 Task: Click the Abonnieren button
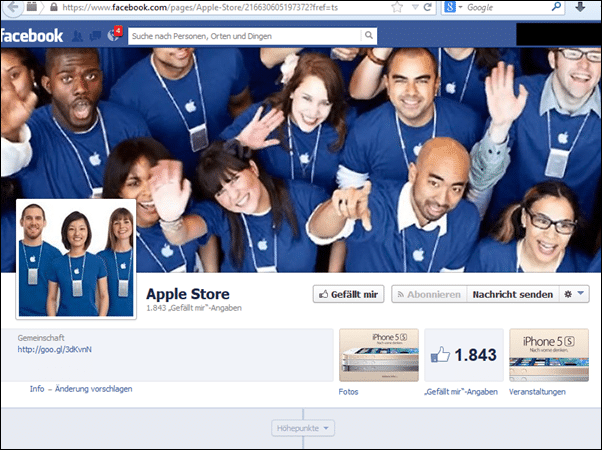pyautogui.click(x=429, y=294)
